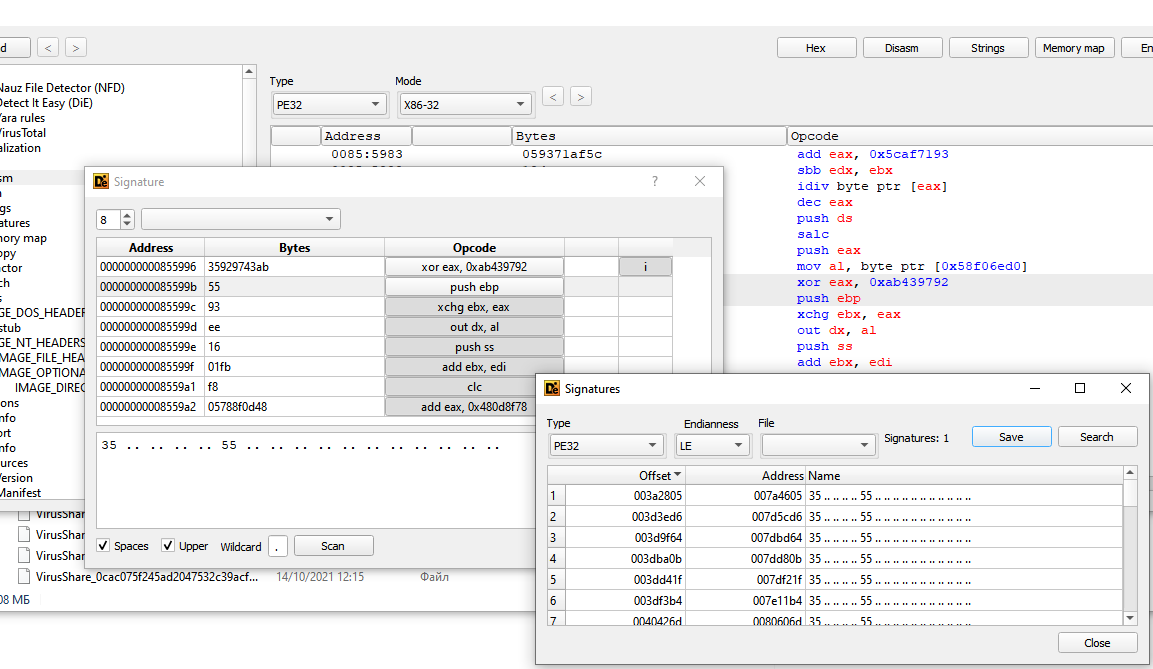The width and height of the screenshot is (1153, 669).
Task: Select result row with offset 003dd41f
Action: point(835,579)
